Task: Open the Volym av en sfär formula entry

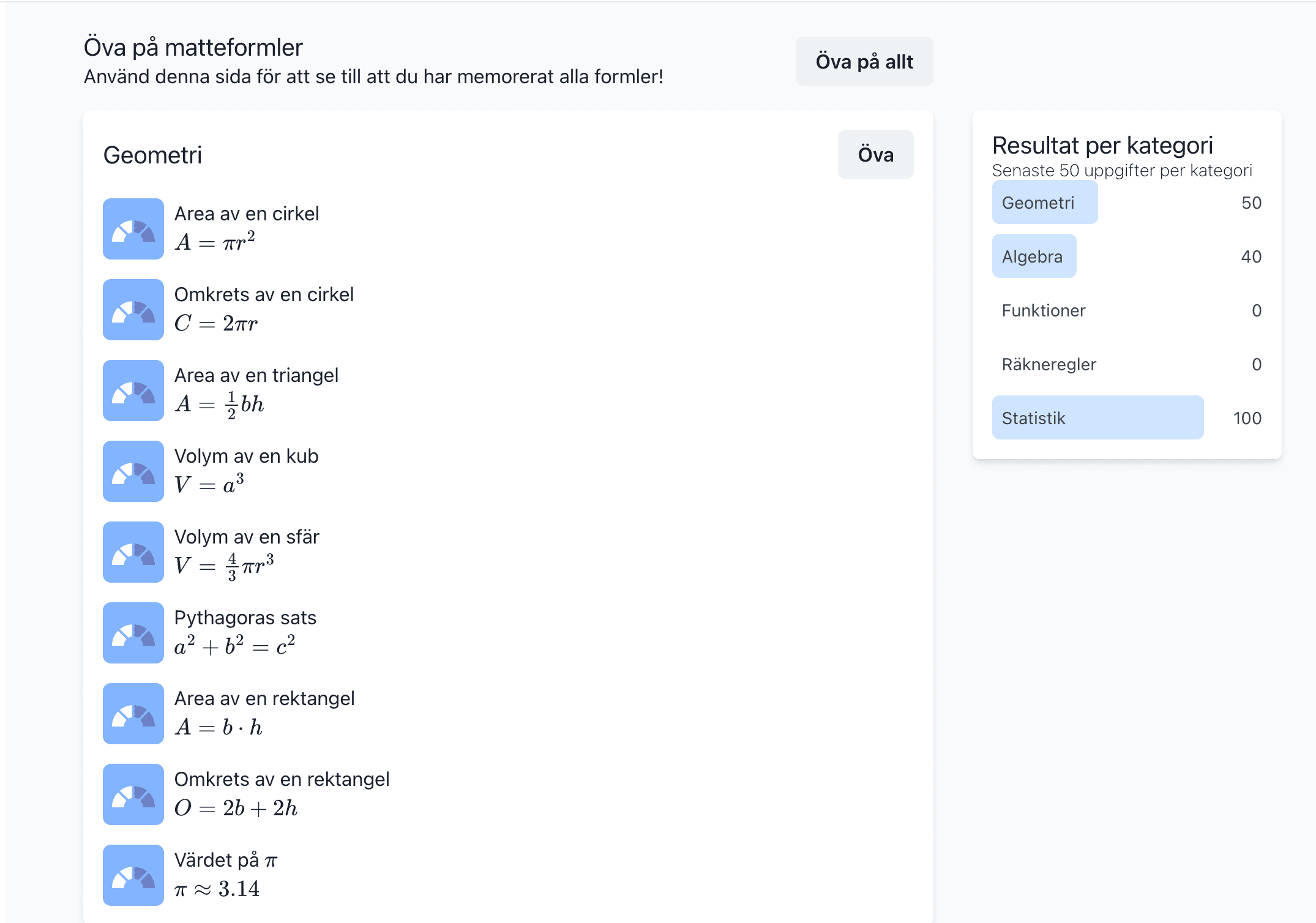Action: click(247, 537)
